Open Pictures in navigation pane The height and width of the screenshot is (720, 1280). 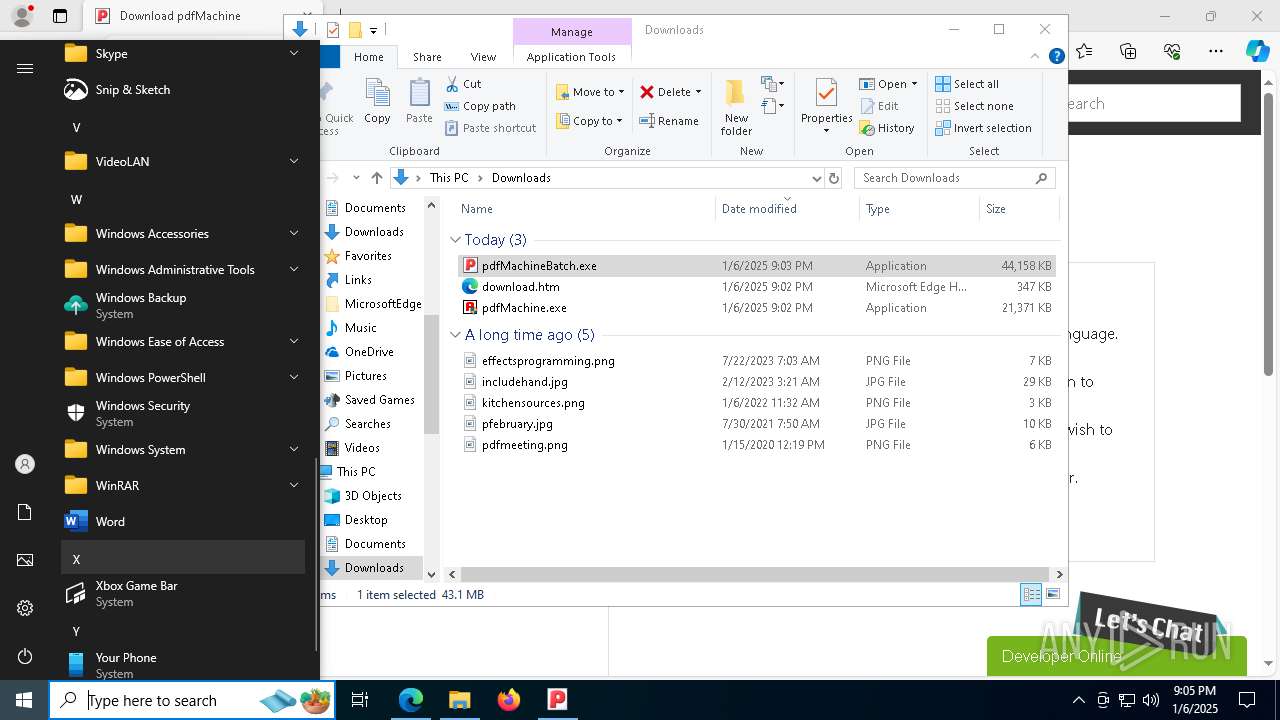point(365,376)
